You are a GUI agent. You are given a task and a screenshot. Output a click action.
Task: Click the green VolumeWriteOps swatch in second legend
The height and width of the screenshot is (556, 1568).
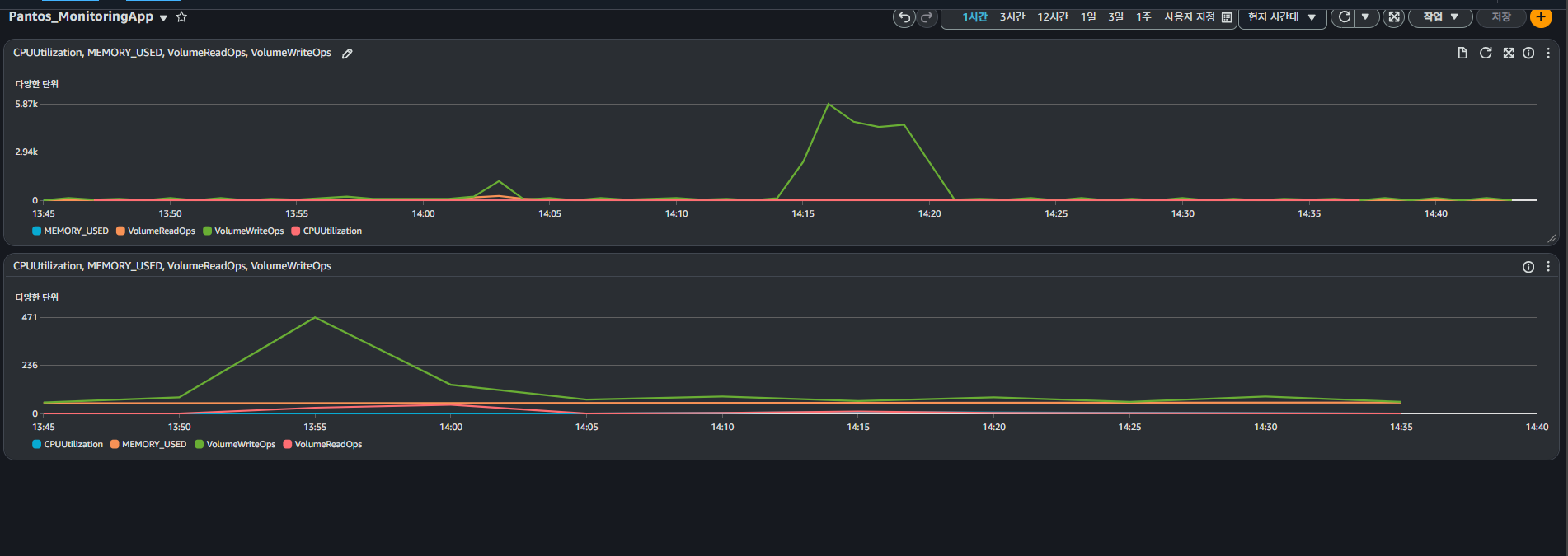200,445
